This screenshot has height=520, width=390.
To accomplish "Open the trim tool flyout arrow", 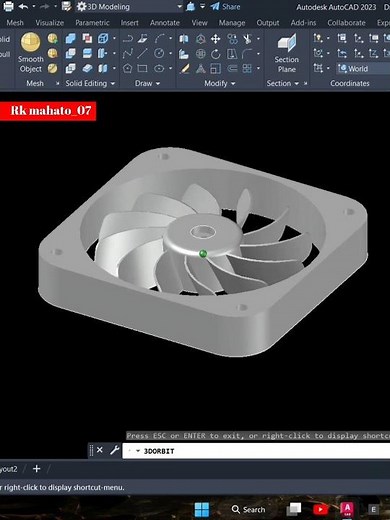I will coord(258,39).
